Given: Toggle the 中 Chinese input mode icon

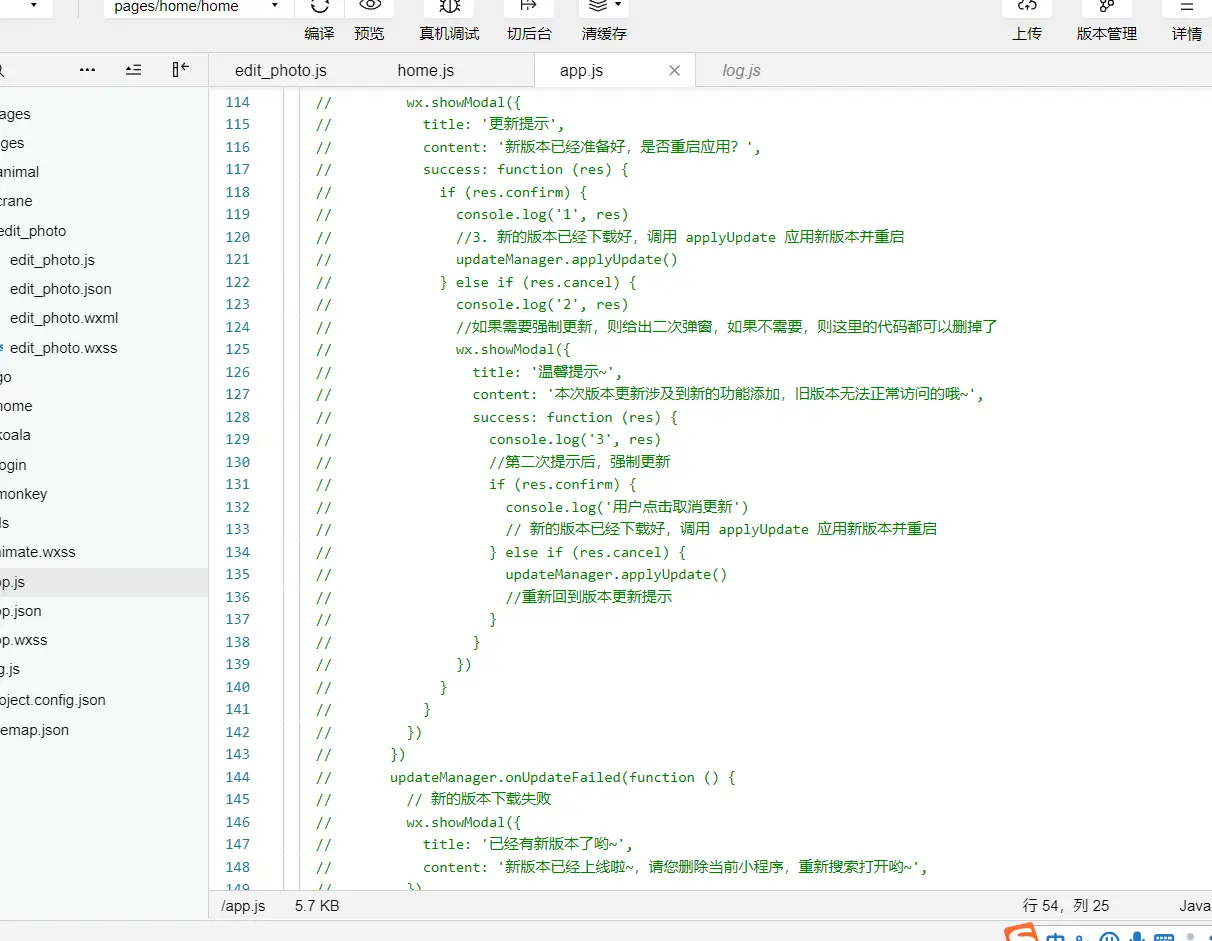Looking at the screenshot, I should click(1056, 936).
